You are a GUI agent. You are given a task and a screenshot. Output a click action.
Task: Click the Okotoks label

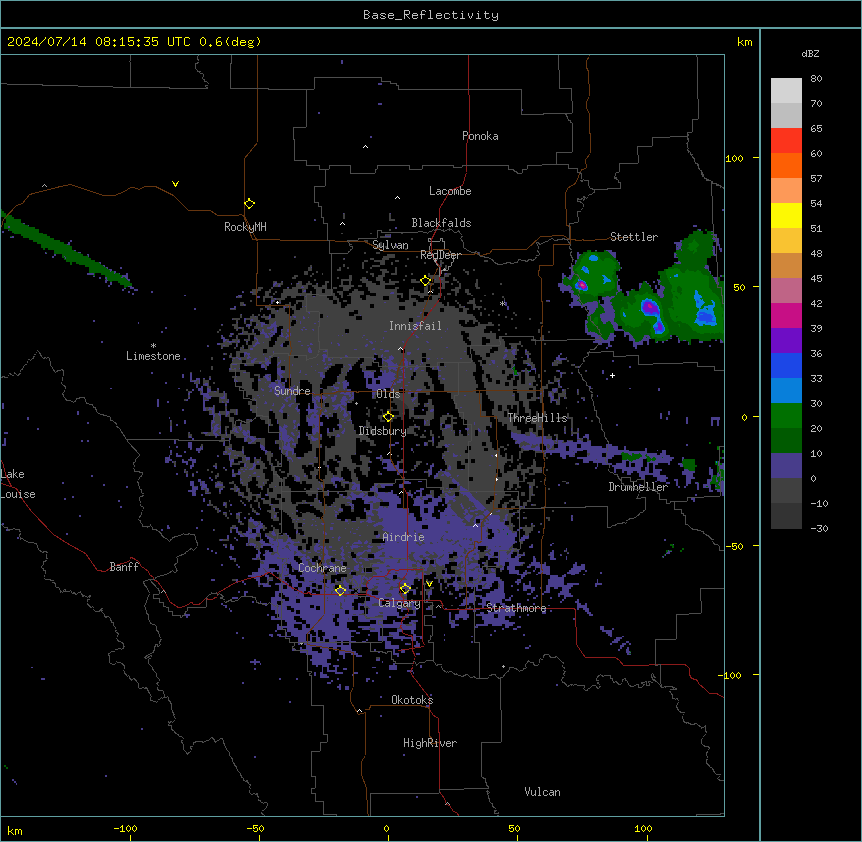click(412, 700)
